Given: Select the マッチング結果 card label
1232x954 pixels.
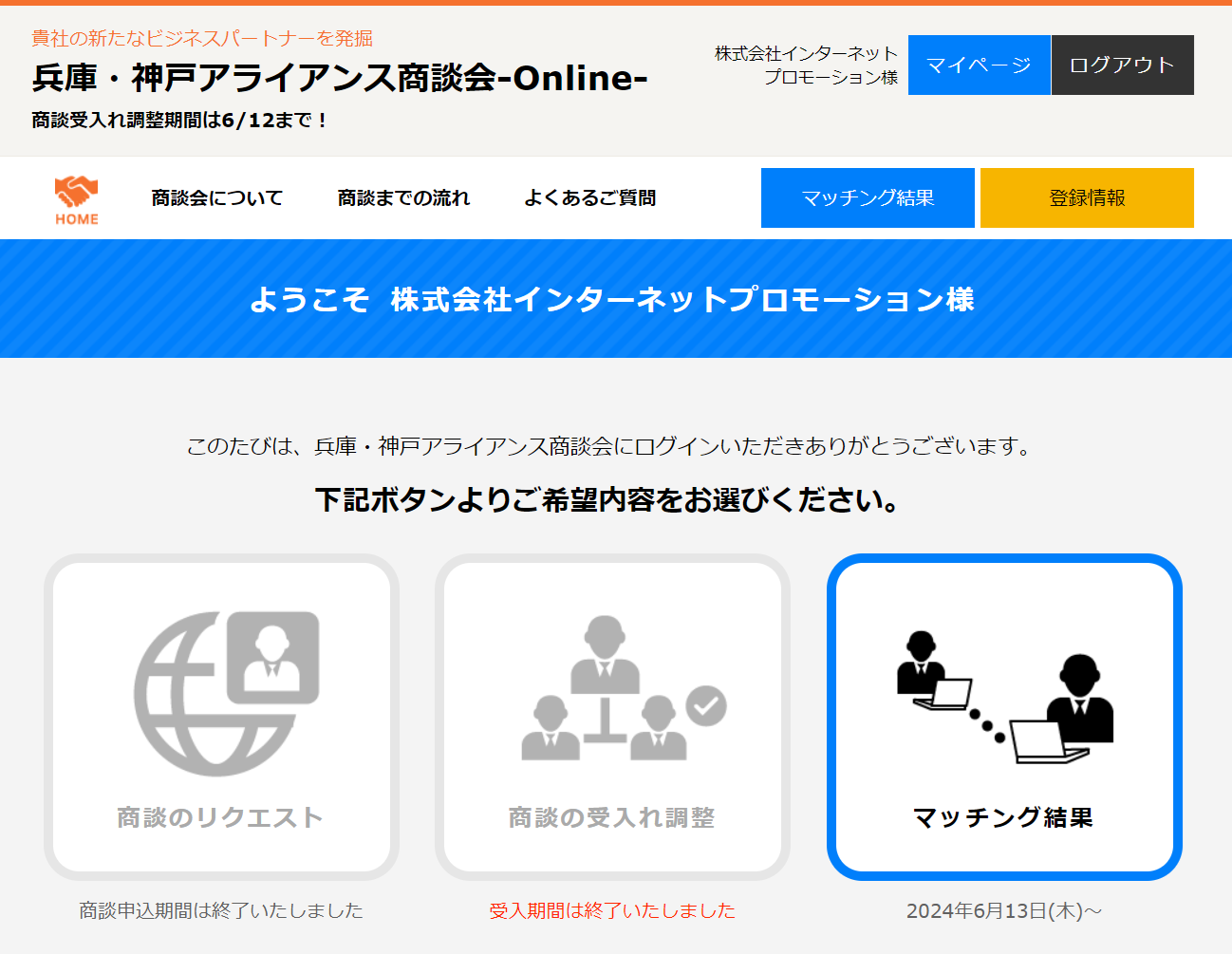Looking at the screenshot, I should coord(1003,817).
